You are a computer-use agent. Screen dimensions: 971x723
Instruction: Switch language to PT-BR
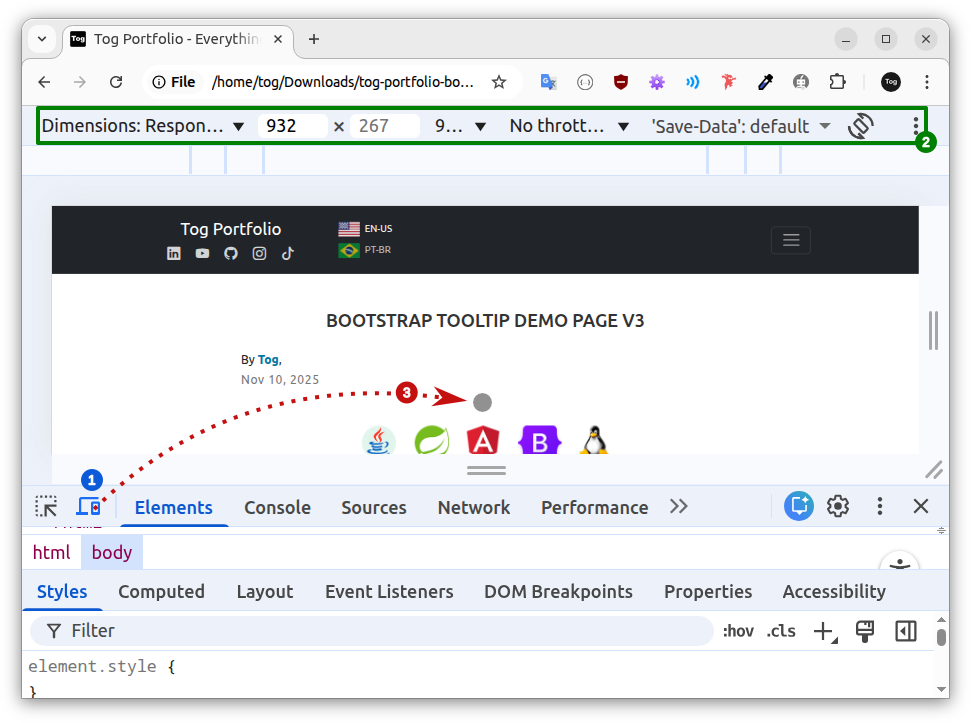tap(365, 250)
